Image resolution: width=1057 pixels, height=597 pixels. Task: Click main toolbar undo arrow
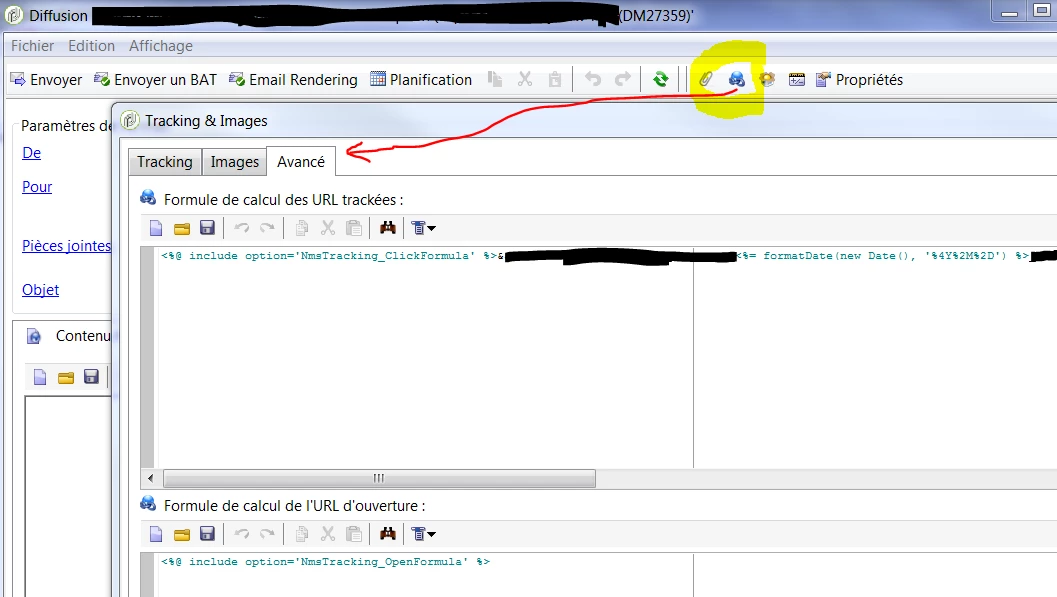click(593, 80)
